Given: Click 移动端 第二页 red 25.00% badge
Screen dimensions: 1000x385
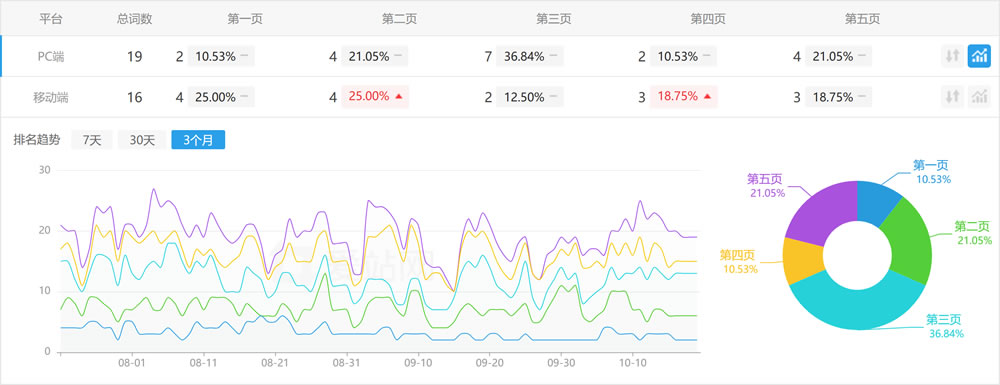Looking at the screenshot, I should pos(375,97).
